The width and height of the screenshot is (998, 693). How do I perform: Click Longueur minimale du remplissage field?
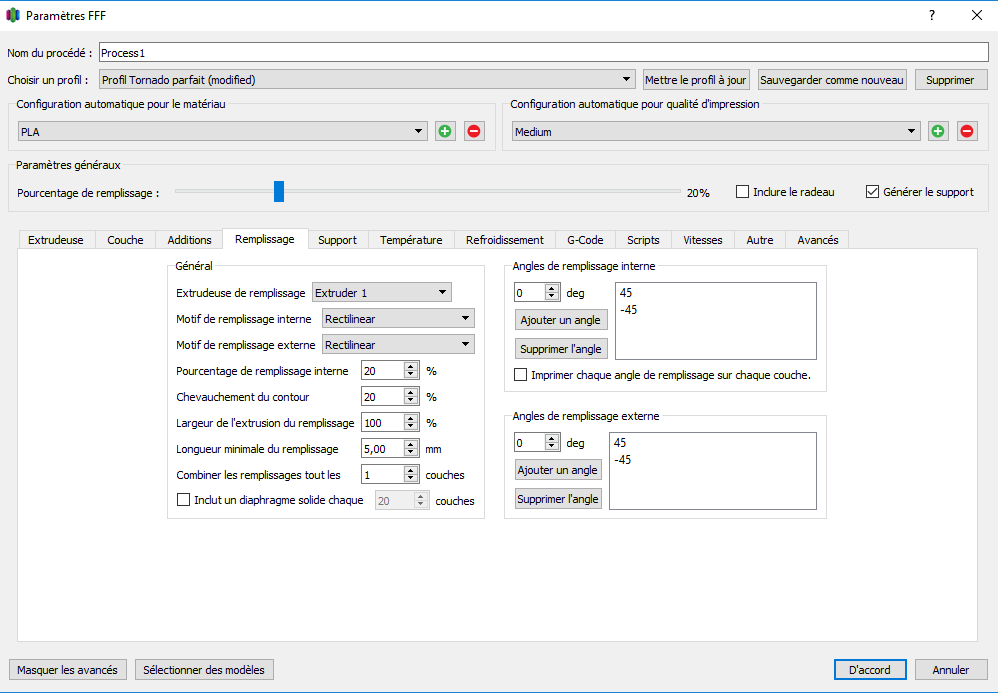383,449
